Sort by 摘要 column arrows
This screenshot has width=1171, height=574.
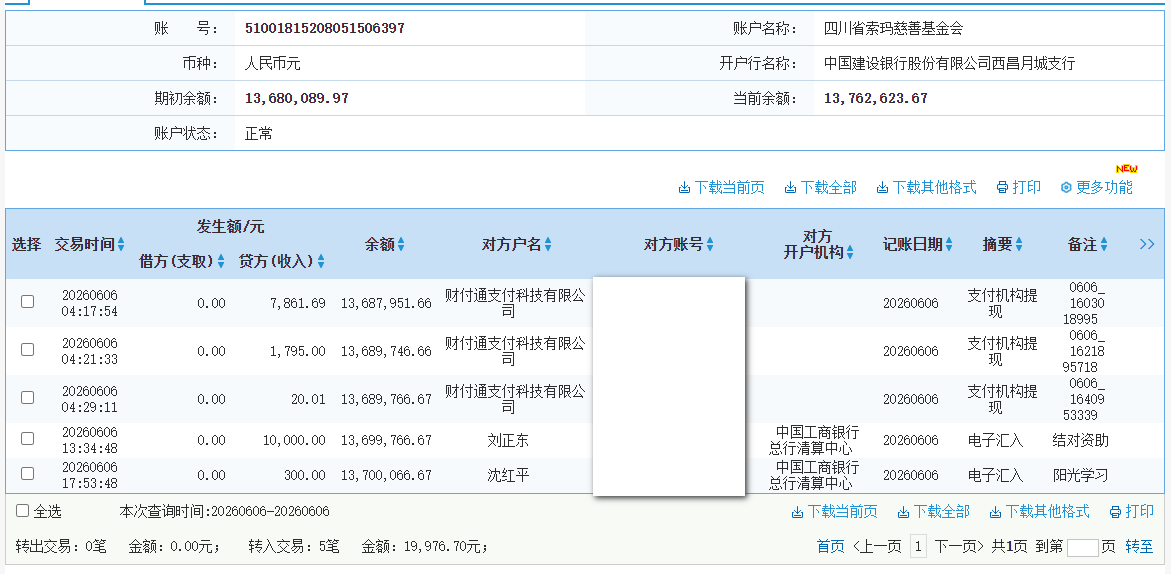tap(1019, 244)
